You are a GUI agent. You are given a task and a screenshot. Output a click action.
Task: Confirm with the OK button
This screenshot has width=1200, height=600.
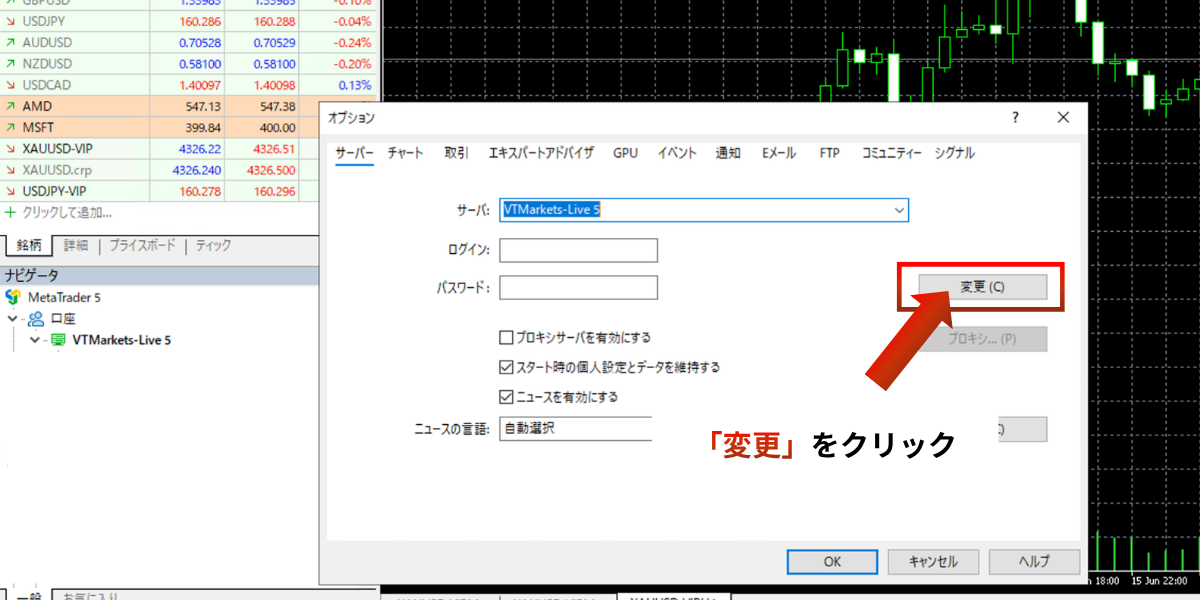pyautogui.click(x=832, y=562)
